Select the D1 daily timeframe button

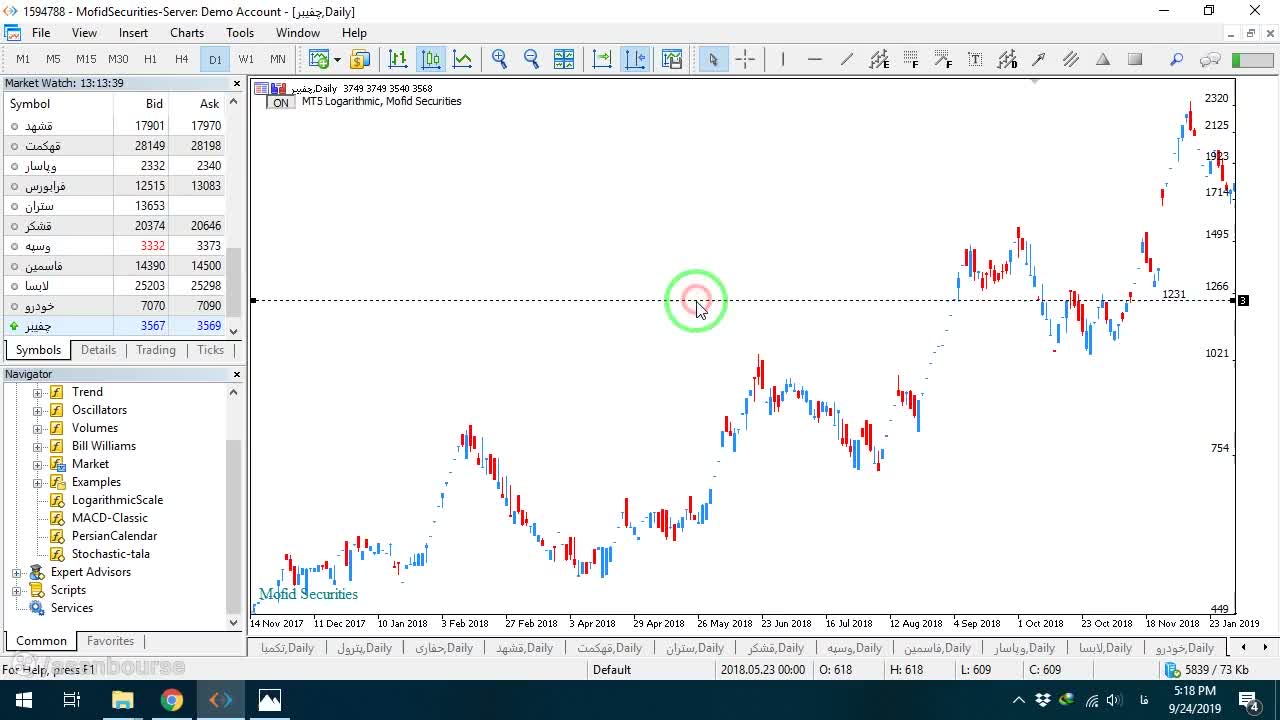click(x=215, y=59)
